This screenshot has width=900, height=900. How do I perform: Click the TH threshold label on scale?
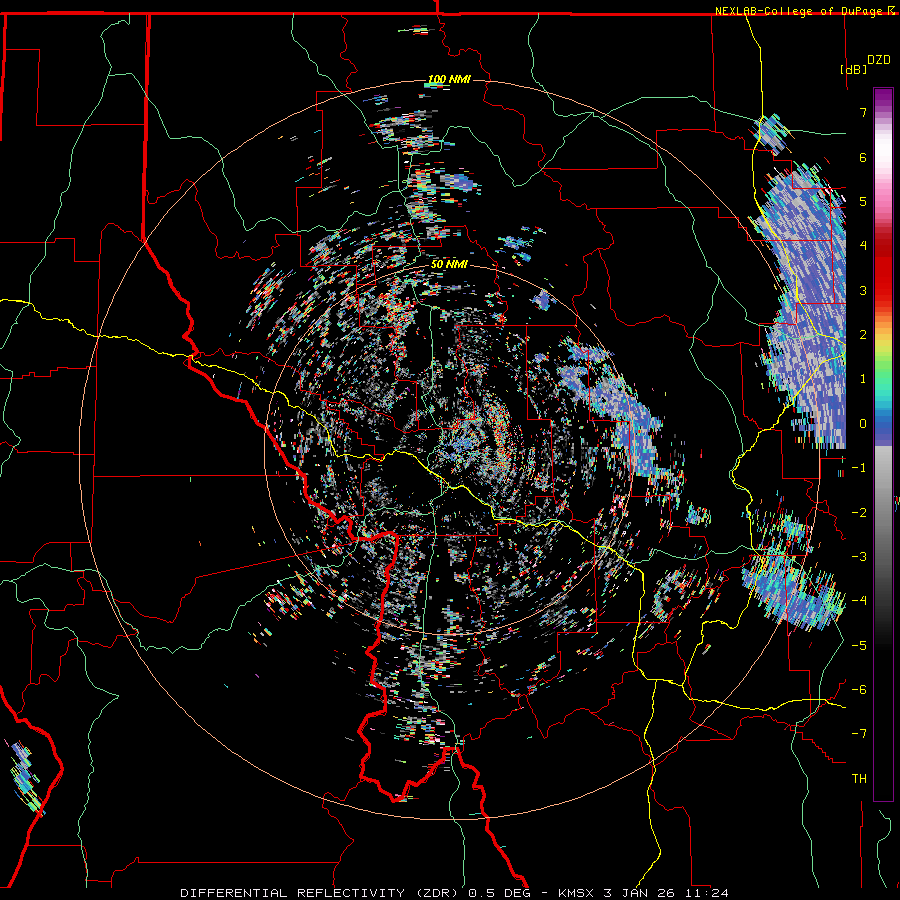coord(859,779)
